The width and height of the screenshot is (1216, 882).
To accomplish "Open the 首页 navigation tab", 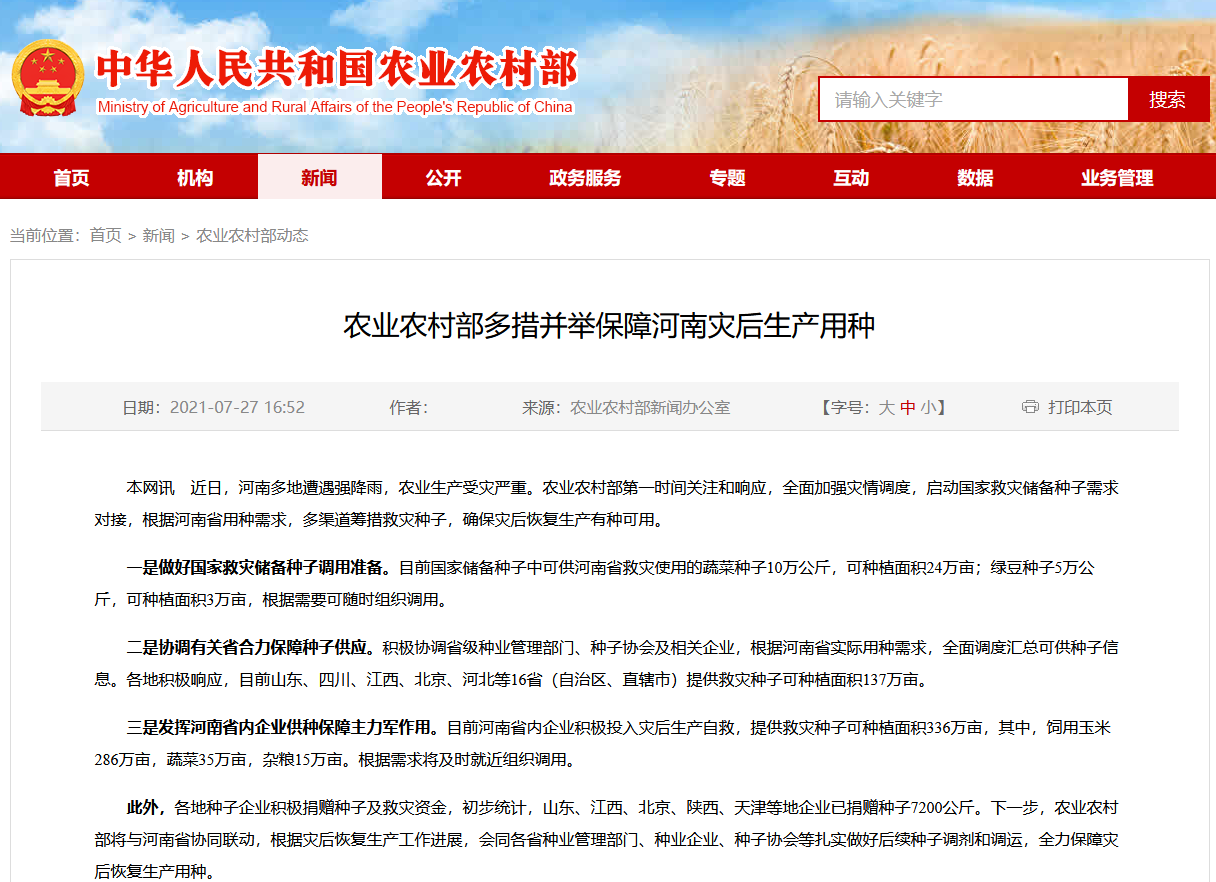I will click(72, 177).
